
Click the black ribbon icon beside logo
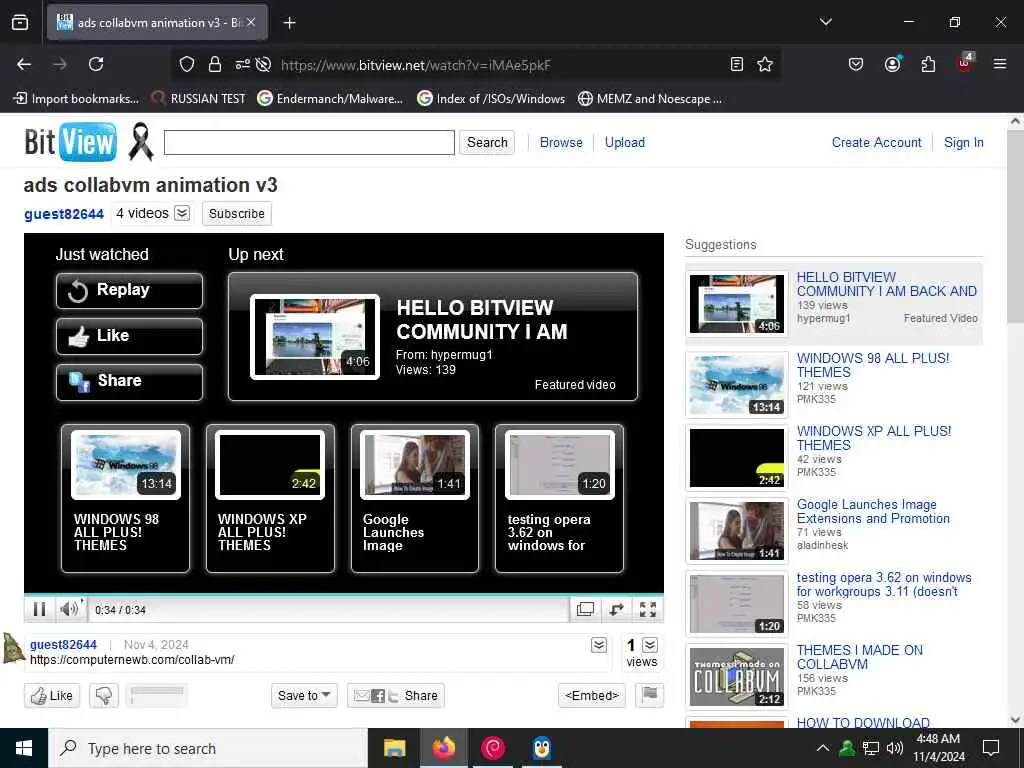[140, 141]
